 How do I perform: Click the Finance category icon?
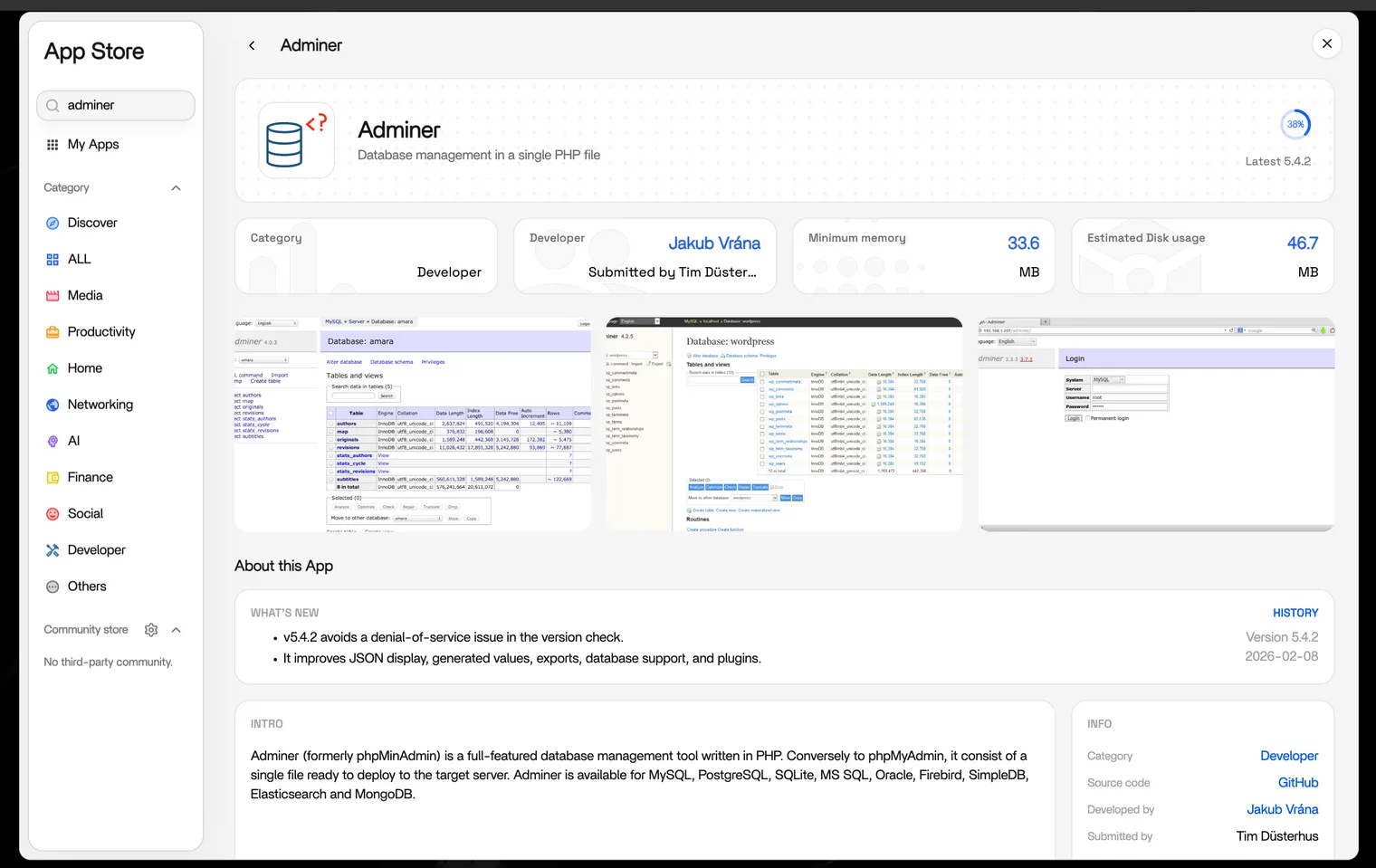(x=53, y=477)
